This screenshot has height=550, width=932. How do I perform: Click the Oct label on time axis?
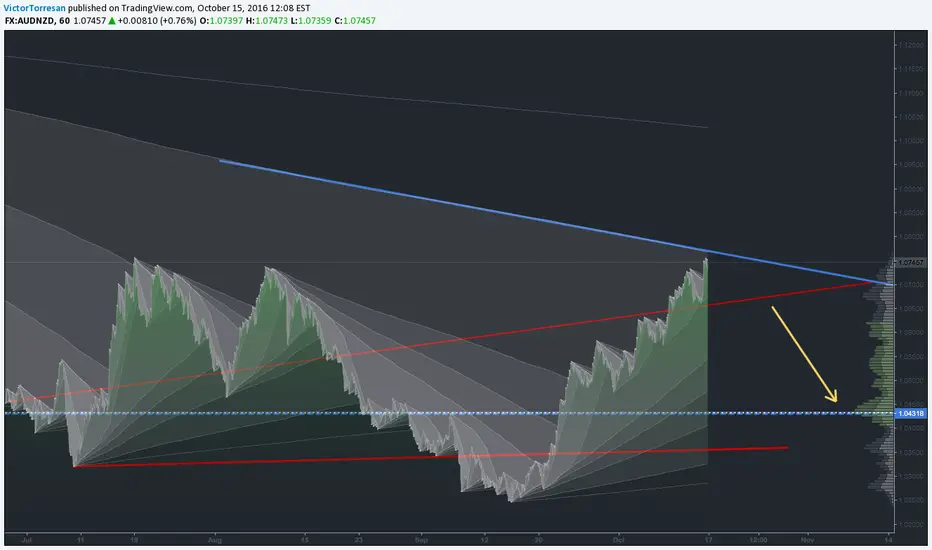point(619,540)
